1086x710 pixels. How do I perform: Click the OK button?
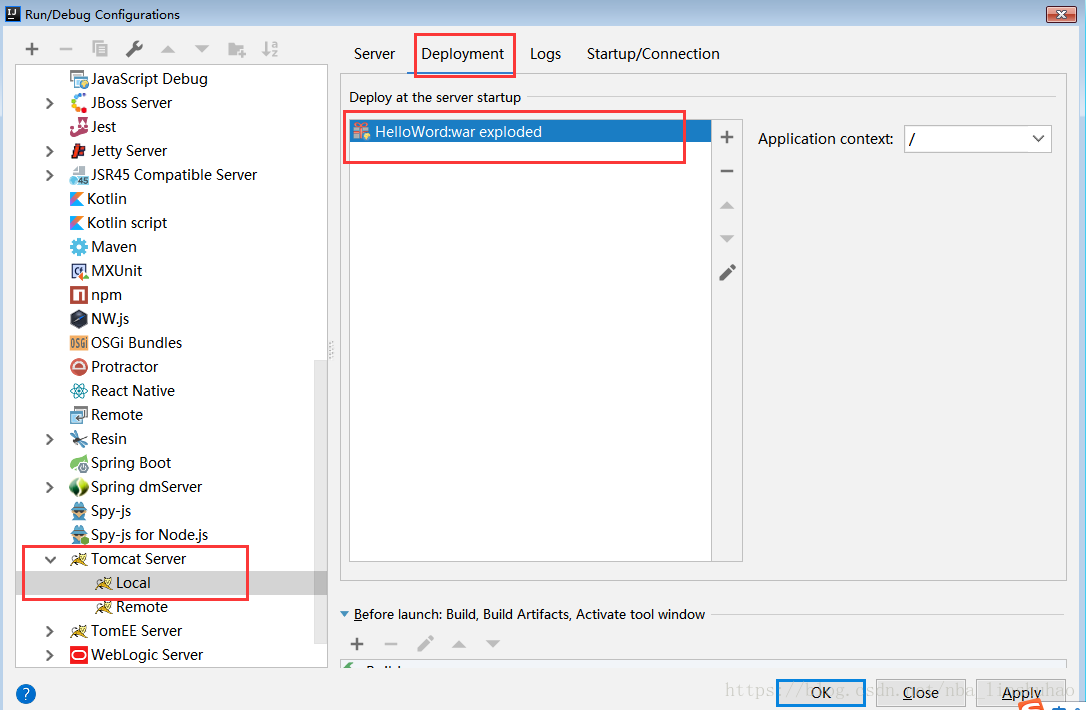click(821, 693)
